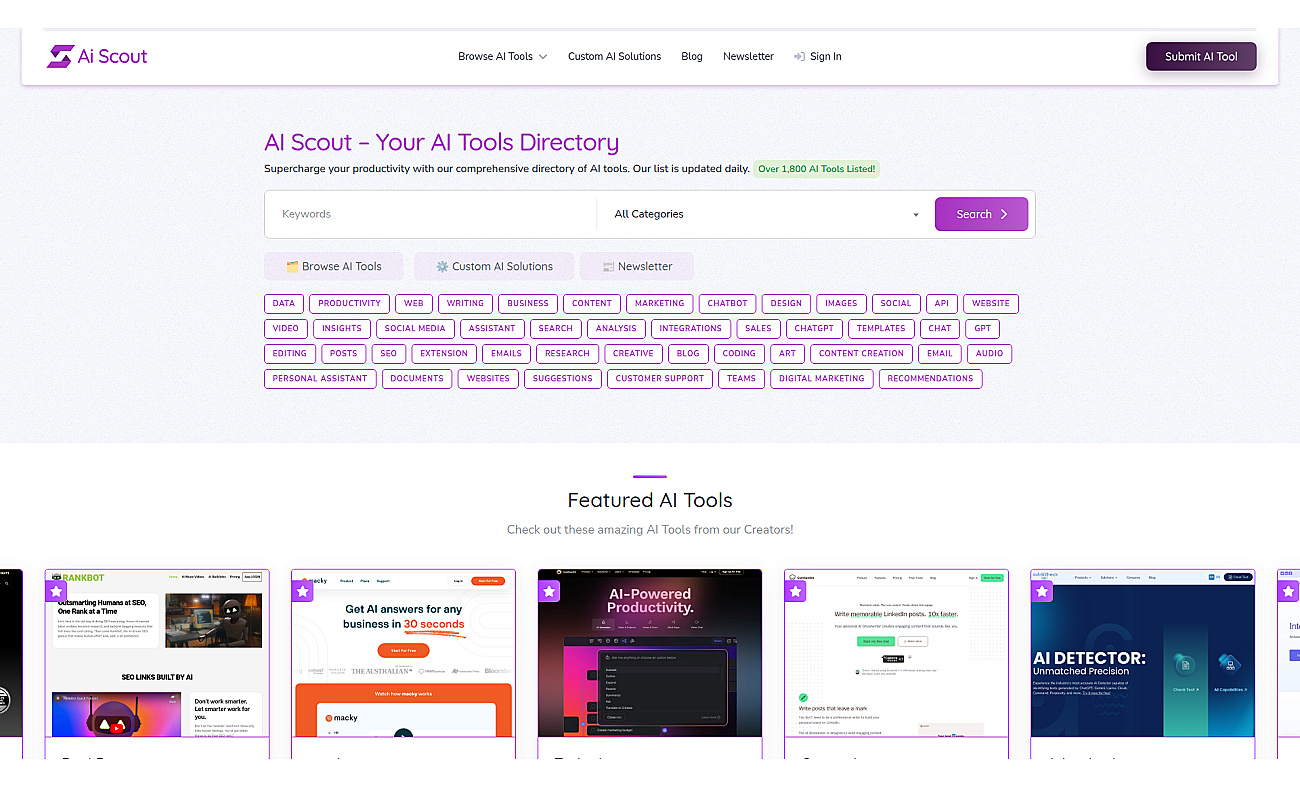The height and width of the screenshot is (788, 1300).
Task: Select the CODING tag
Action: point(739,353)
